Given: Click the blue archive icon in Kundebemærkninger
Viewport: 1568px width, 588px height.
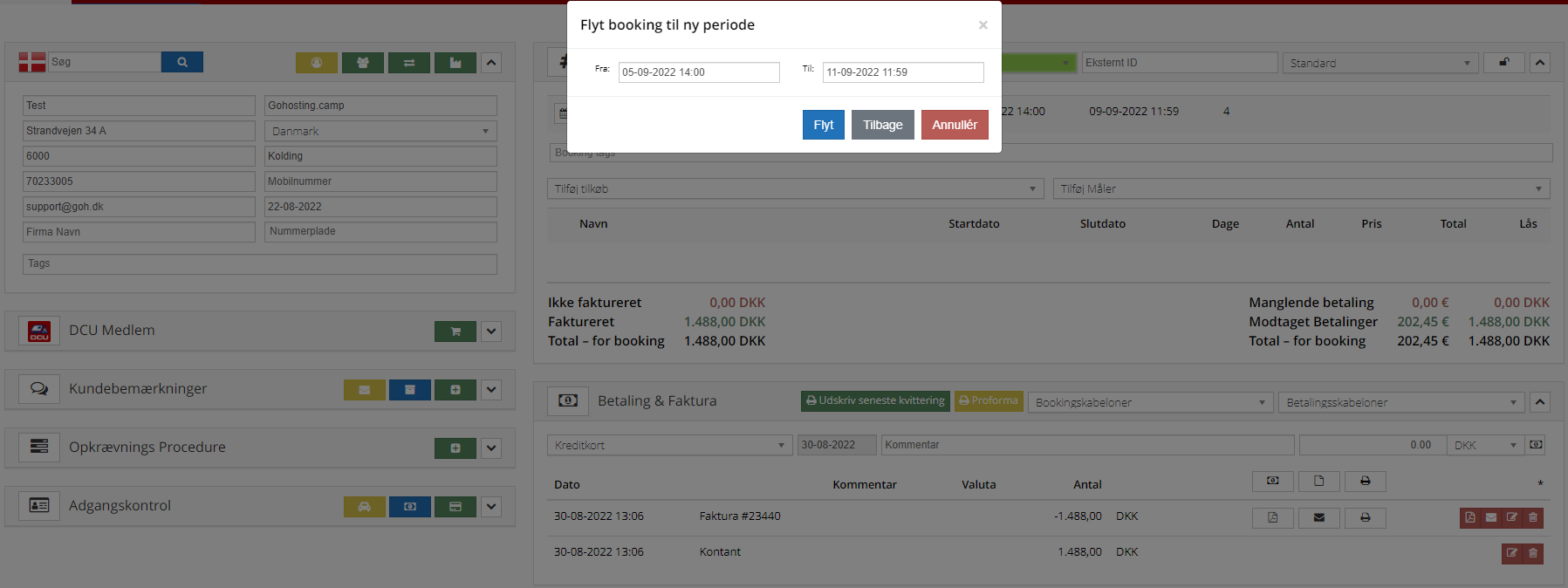Looking at the screenshot, I should [x=409, y=390].
